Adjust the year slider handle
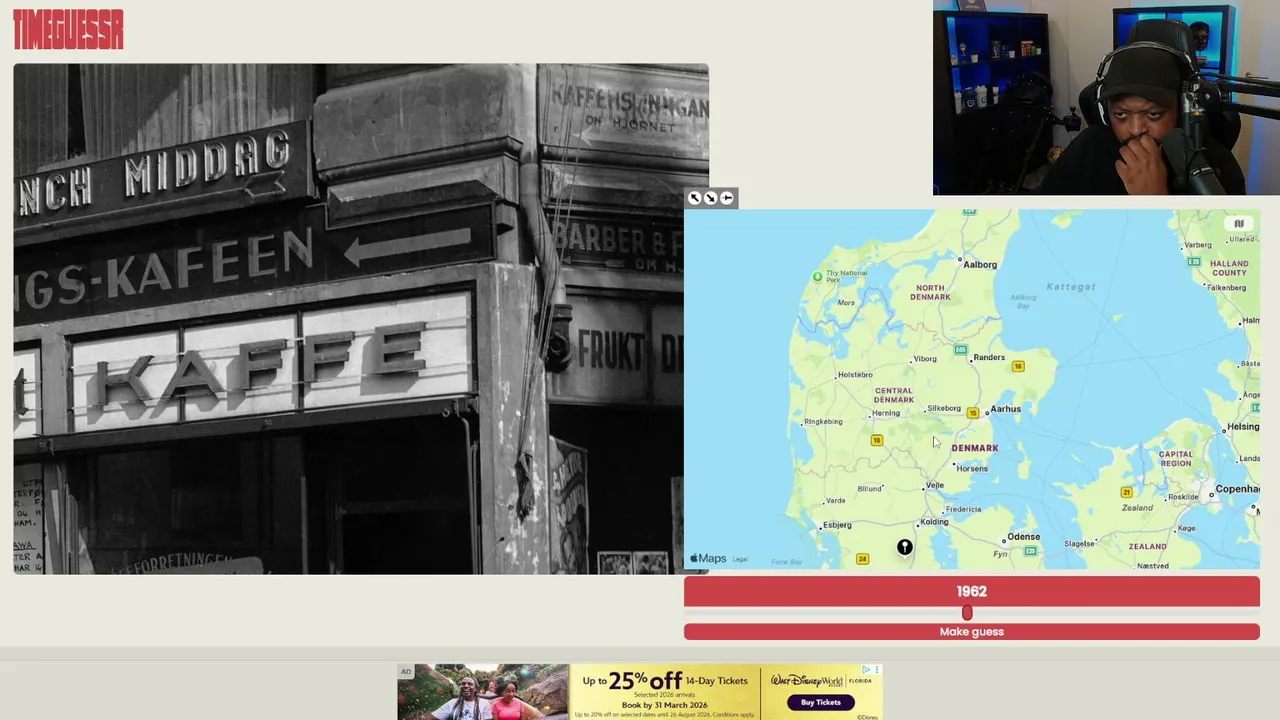This screenshot has height=720, width=1280. coord(967,612)
